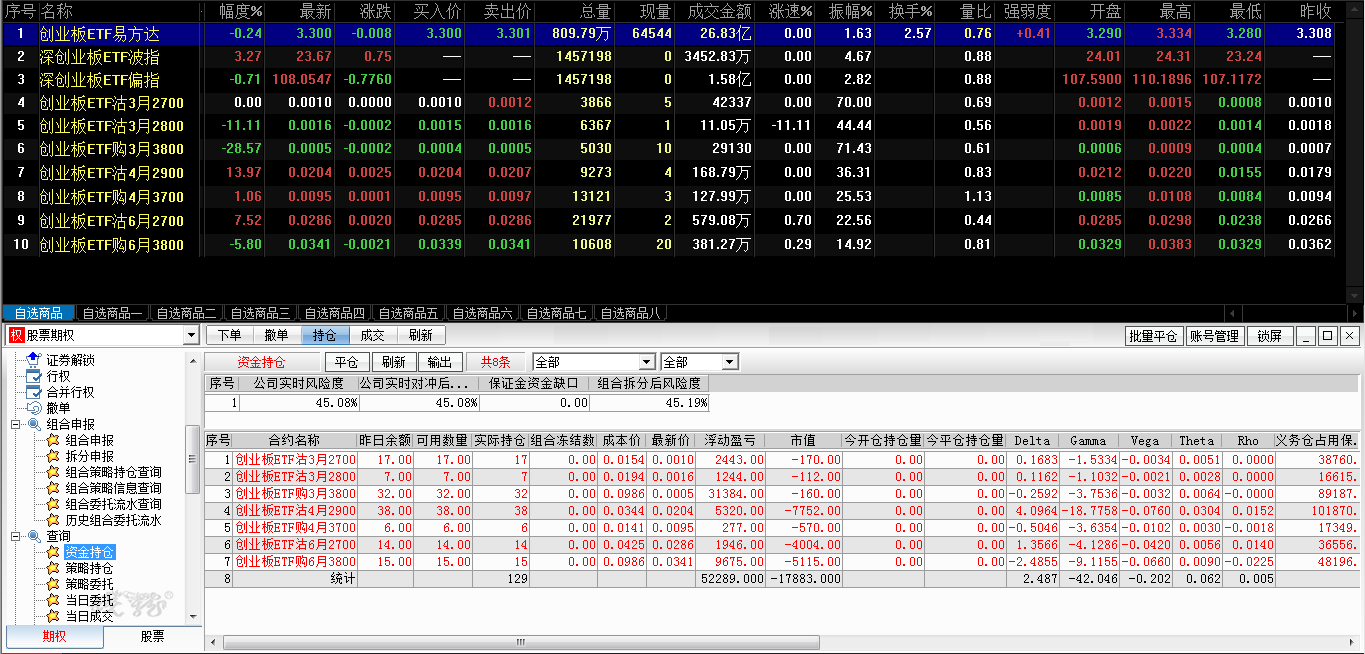The height and width of the screenshot is (654, 1365).
Task: Select 创业板ETF沽4月2900 row in positions table
Action: 295,510
